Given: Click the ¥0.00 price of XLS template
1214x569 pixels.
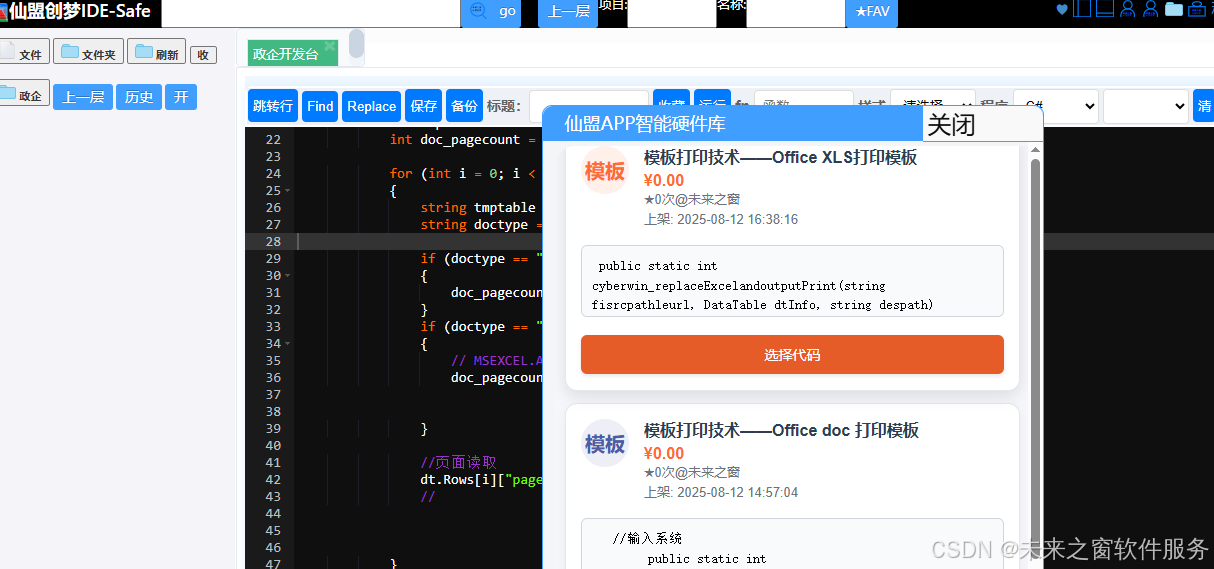Looking at the screenshot, I should point(664,180).
